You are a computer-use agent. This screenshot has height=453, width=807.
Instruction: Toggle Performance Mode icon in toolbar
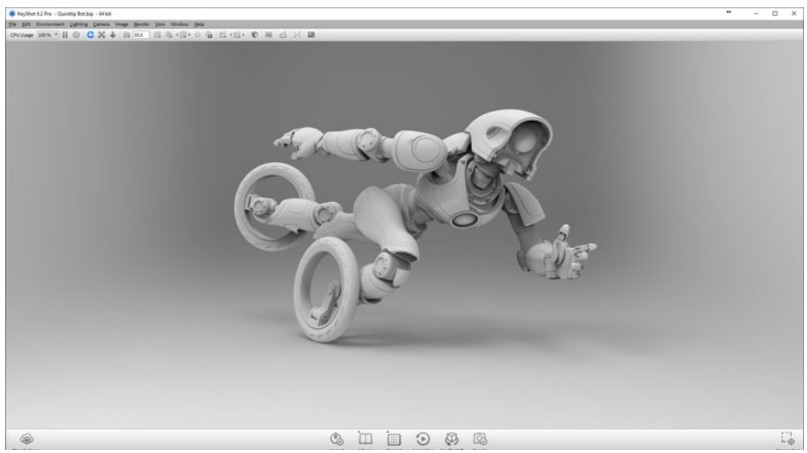click(77, 33)
